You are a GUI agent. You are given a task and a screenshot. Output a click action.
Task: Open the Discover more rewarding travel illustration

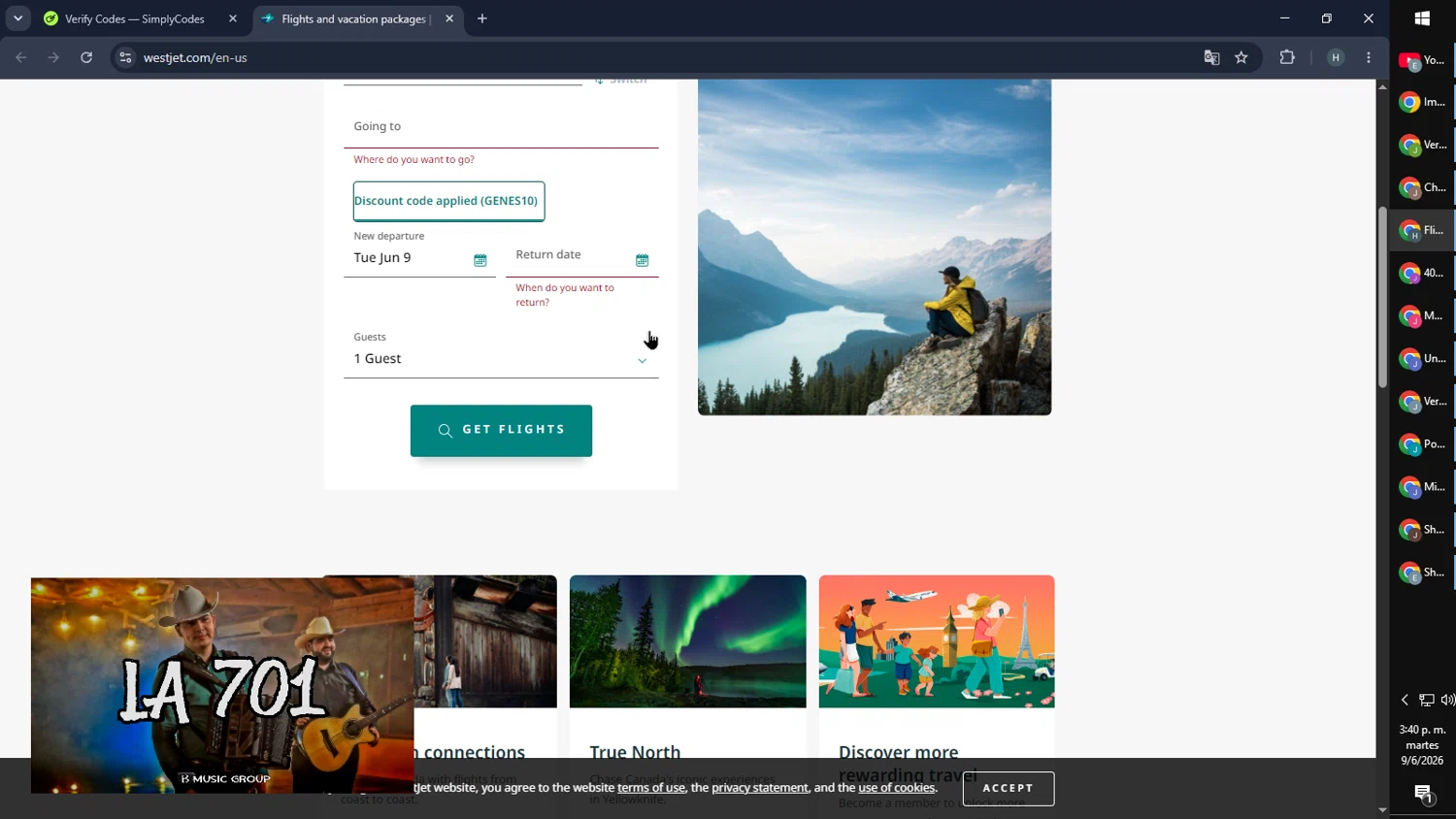(937, 641)
